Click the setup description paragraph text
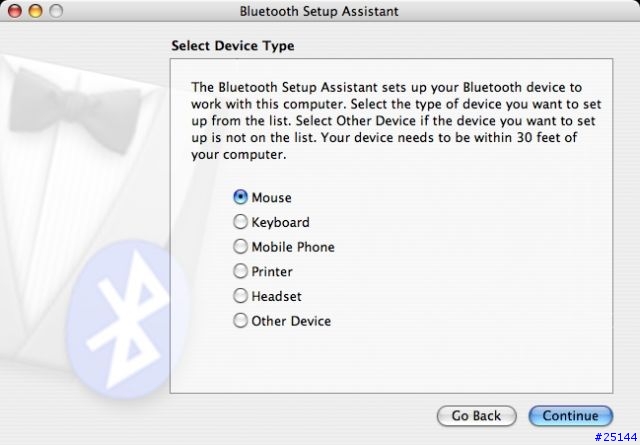The image size is (640, 445). 396,121
